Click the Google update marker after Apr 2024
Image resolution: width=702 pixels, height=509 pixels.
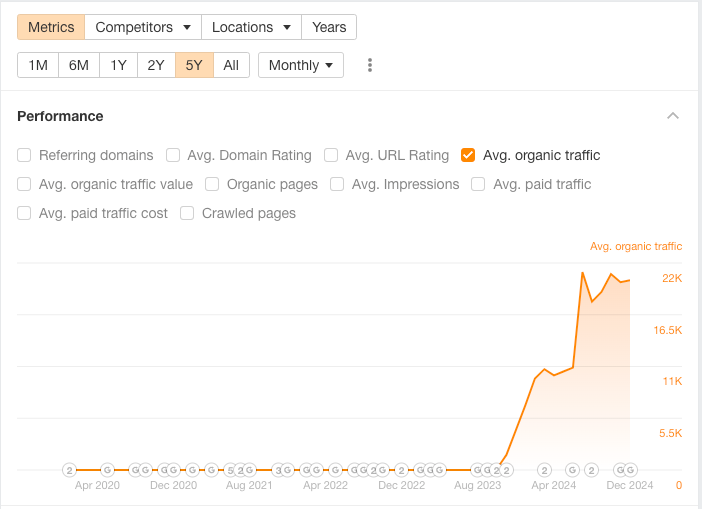coord(572,470)
